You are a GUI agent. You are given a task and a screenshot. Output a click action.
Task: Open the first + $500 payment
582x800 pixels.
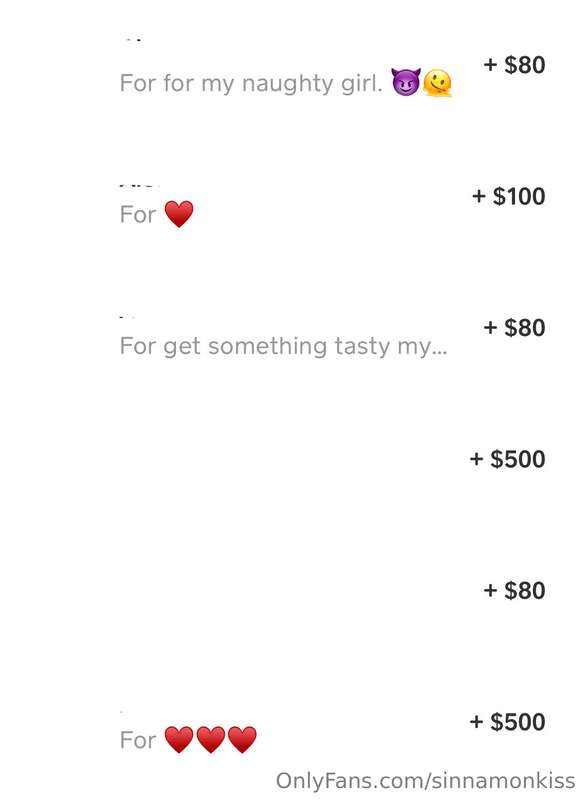[x=508, y=459]
